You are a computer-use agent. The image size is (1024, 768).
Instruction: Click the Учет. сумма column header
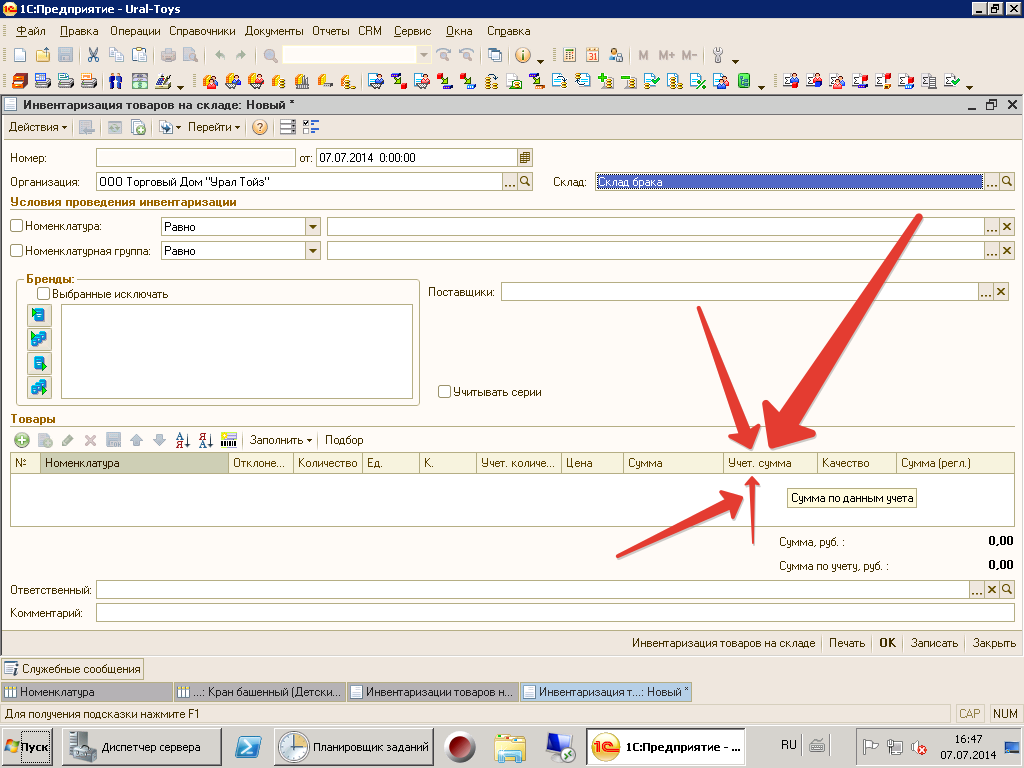coord(770,463)
